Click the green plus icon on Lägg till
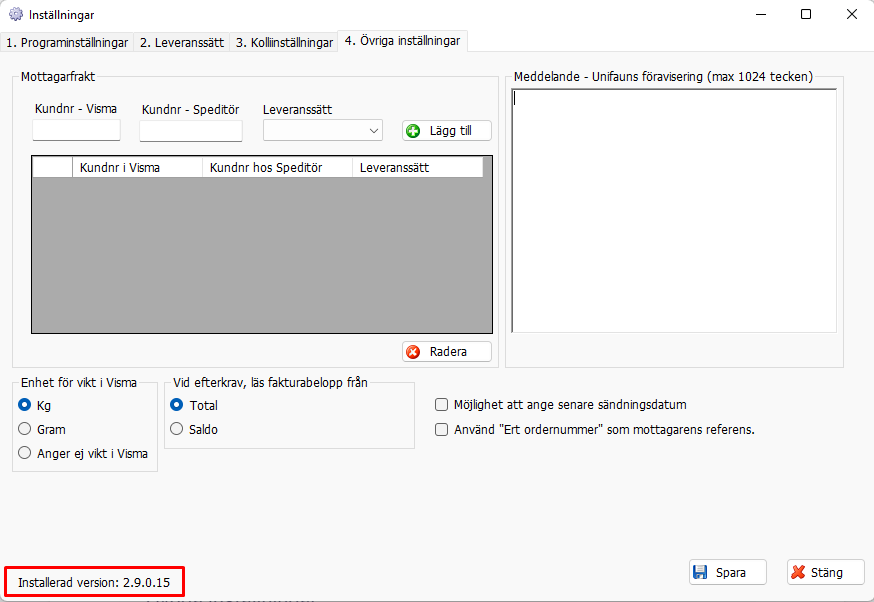 coord(413,131)
